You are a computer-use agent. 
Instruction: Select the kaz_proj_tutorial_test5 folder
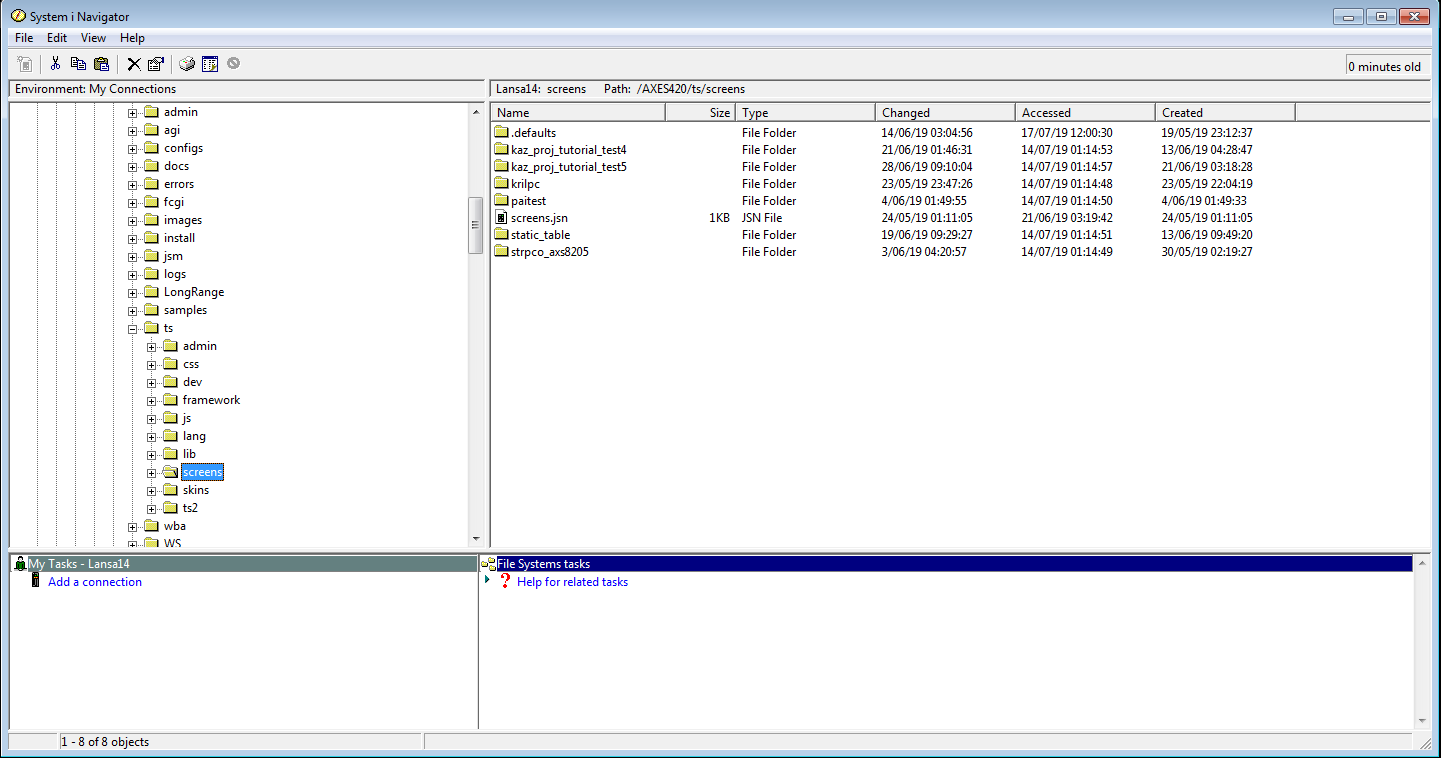coord(568,167)
